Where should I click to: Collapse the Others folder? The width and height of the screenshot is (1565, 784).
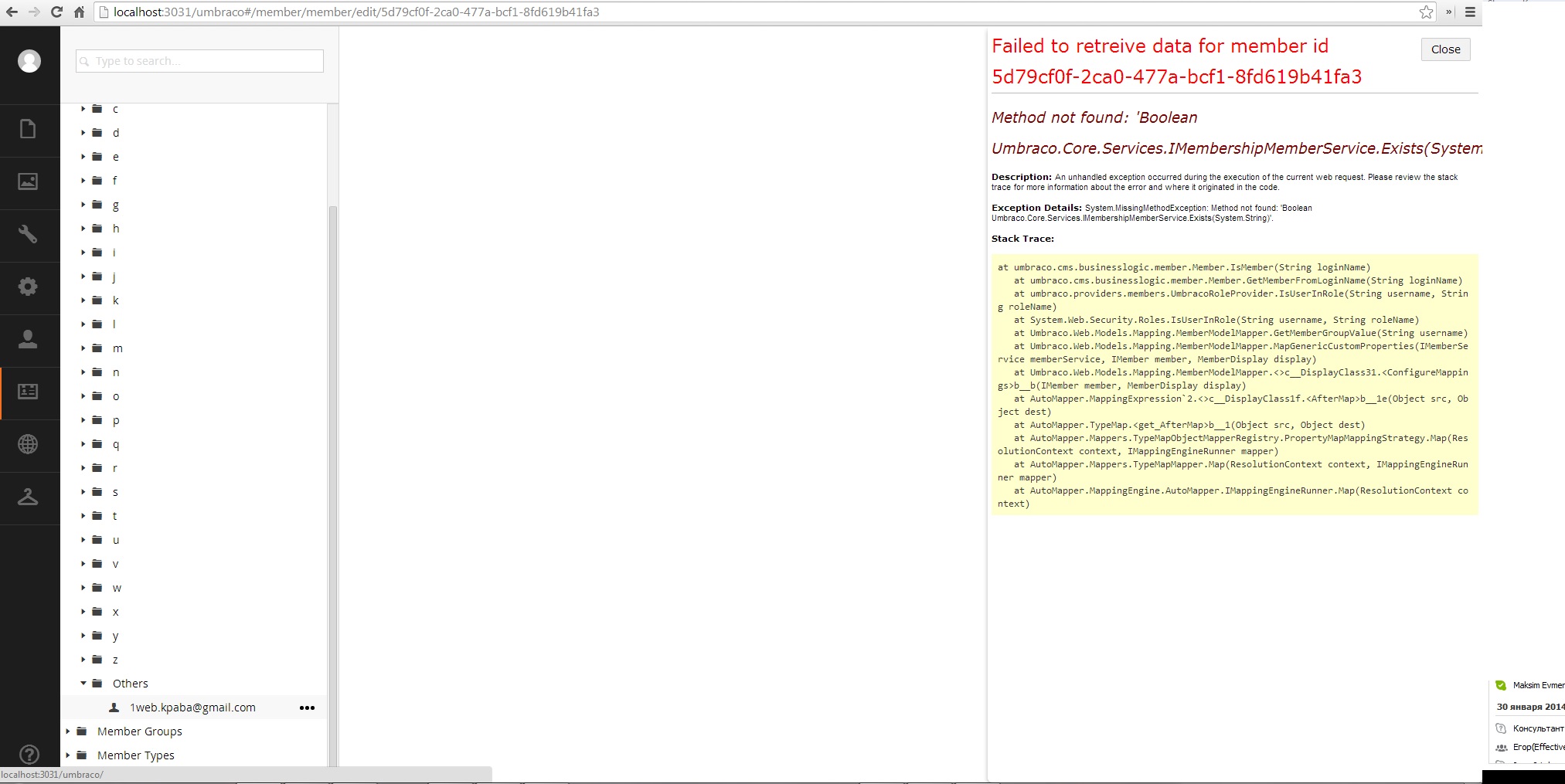83,684
